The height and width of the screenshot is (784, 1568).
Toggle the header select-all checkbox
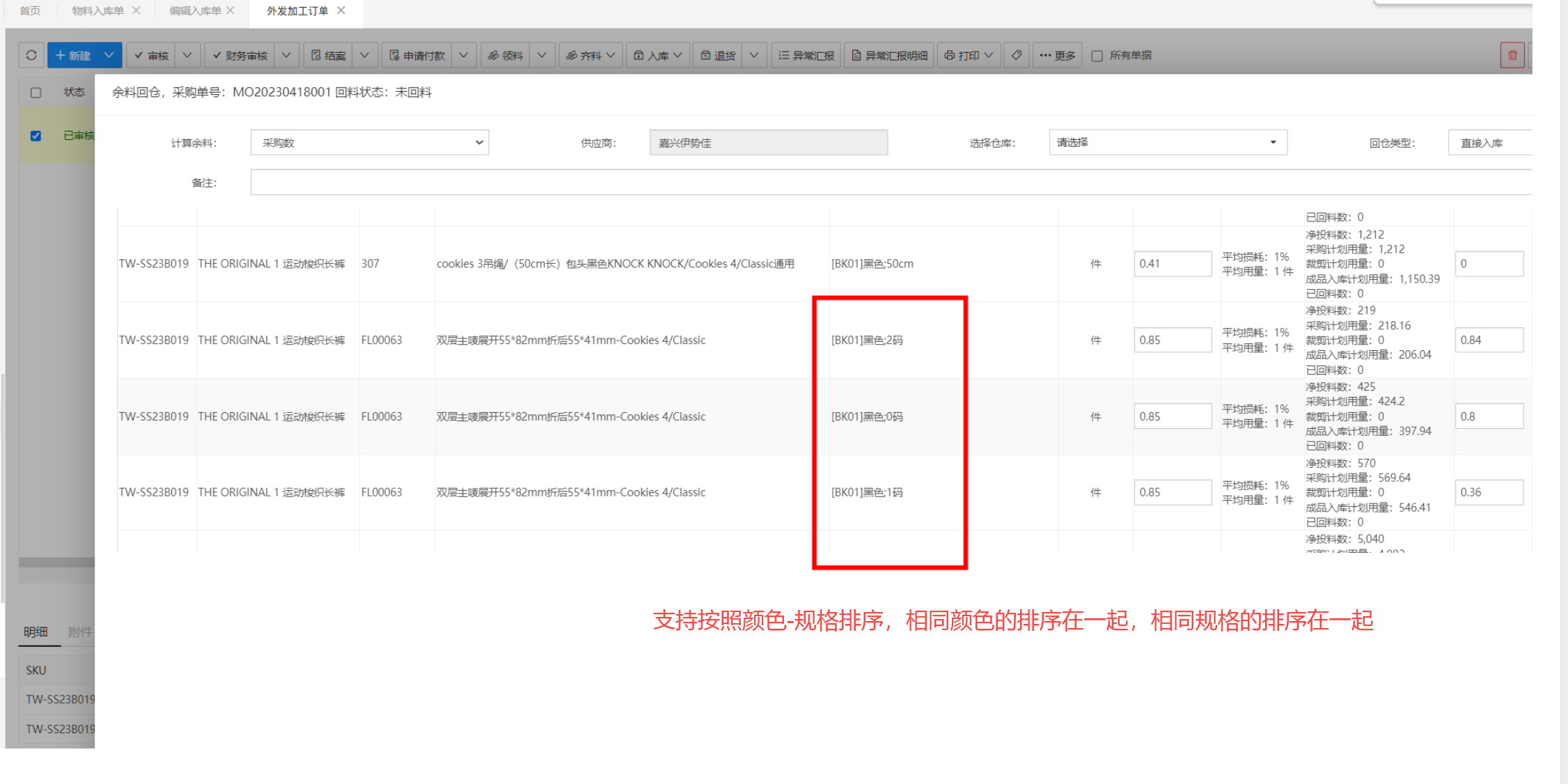coord(36,93)
